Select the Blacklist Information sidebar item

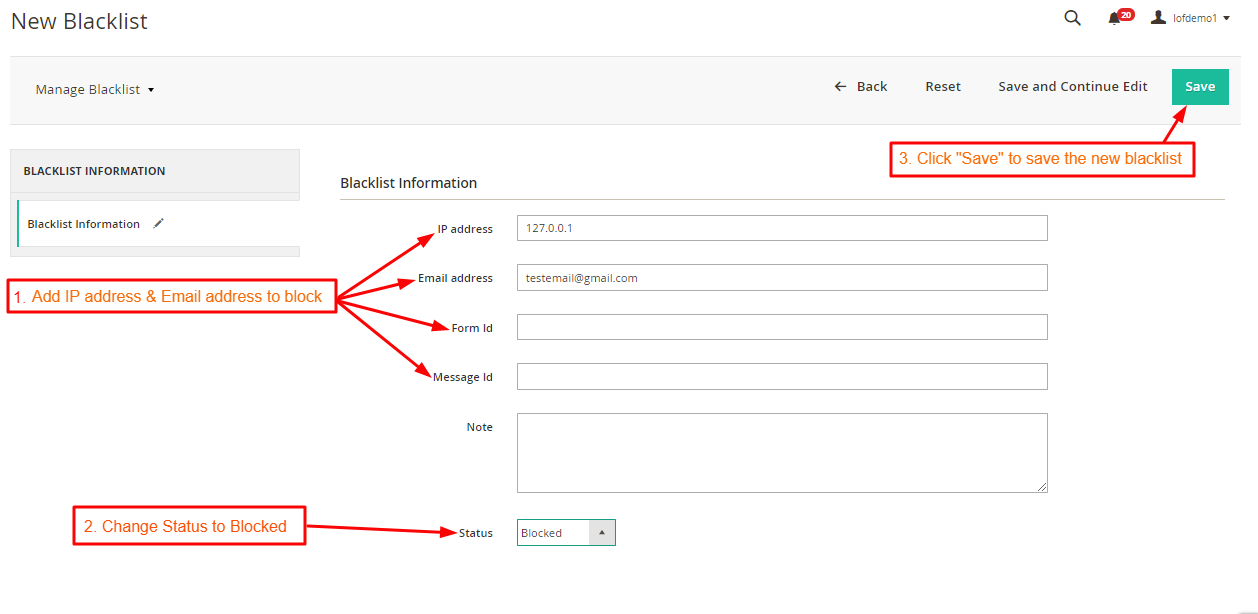(83, 223)
